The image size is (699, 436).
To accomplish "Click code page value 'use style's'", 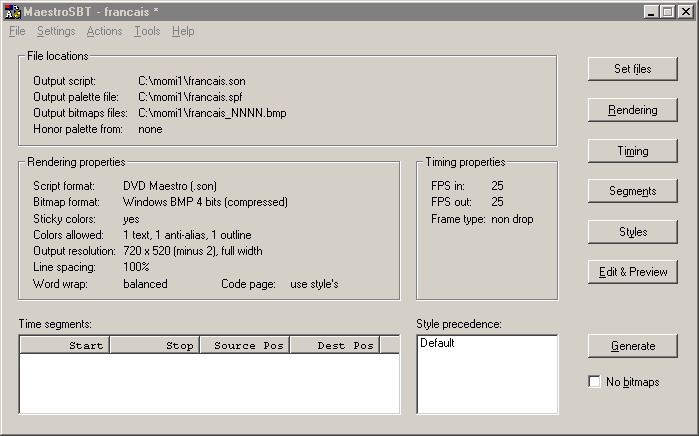I will point(314,284).
